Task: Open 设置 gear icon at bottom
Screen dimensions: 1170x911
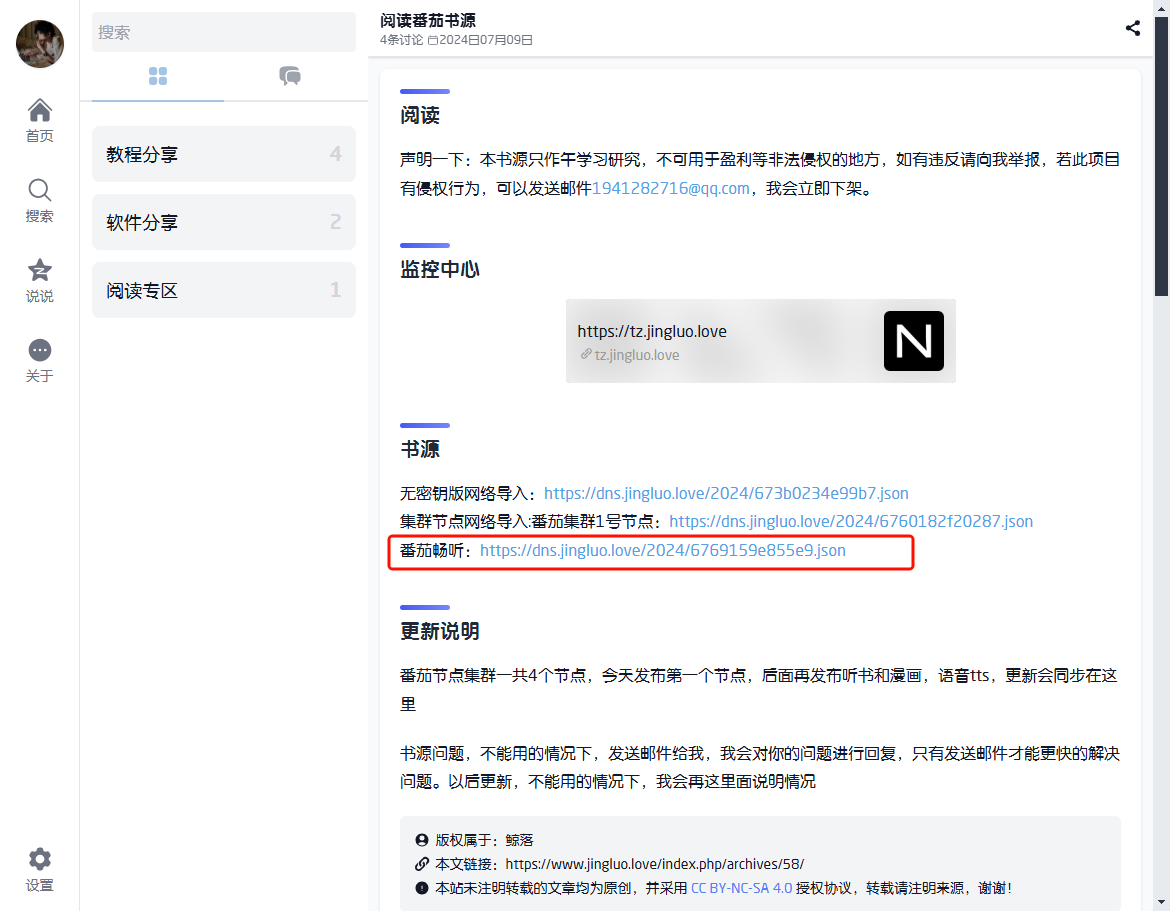Action: tap(40, 860)
